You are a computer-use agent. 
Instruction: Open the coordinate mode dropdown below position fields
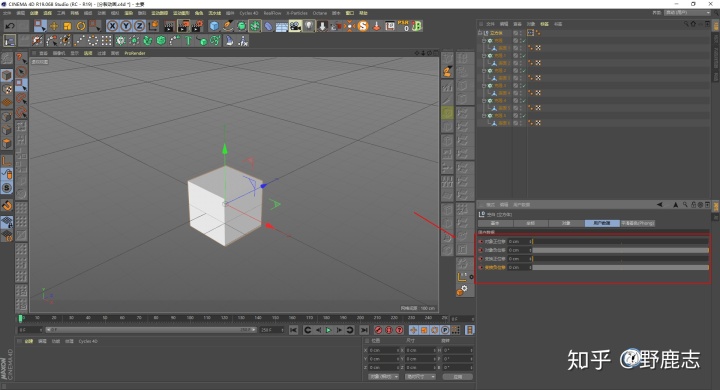[x=384, y=377]
